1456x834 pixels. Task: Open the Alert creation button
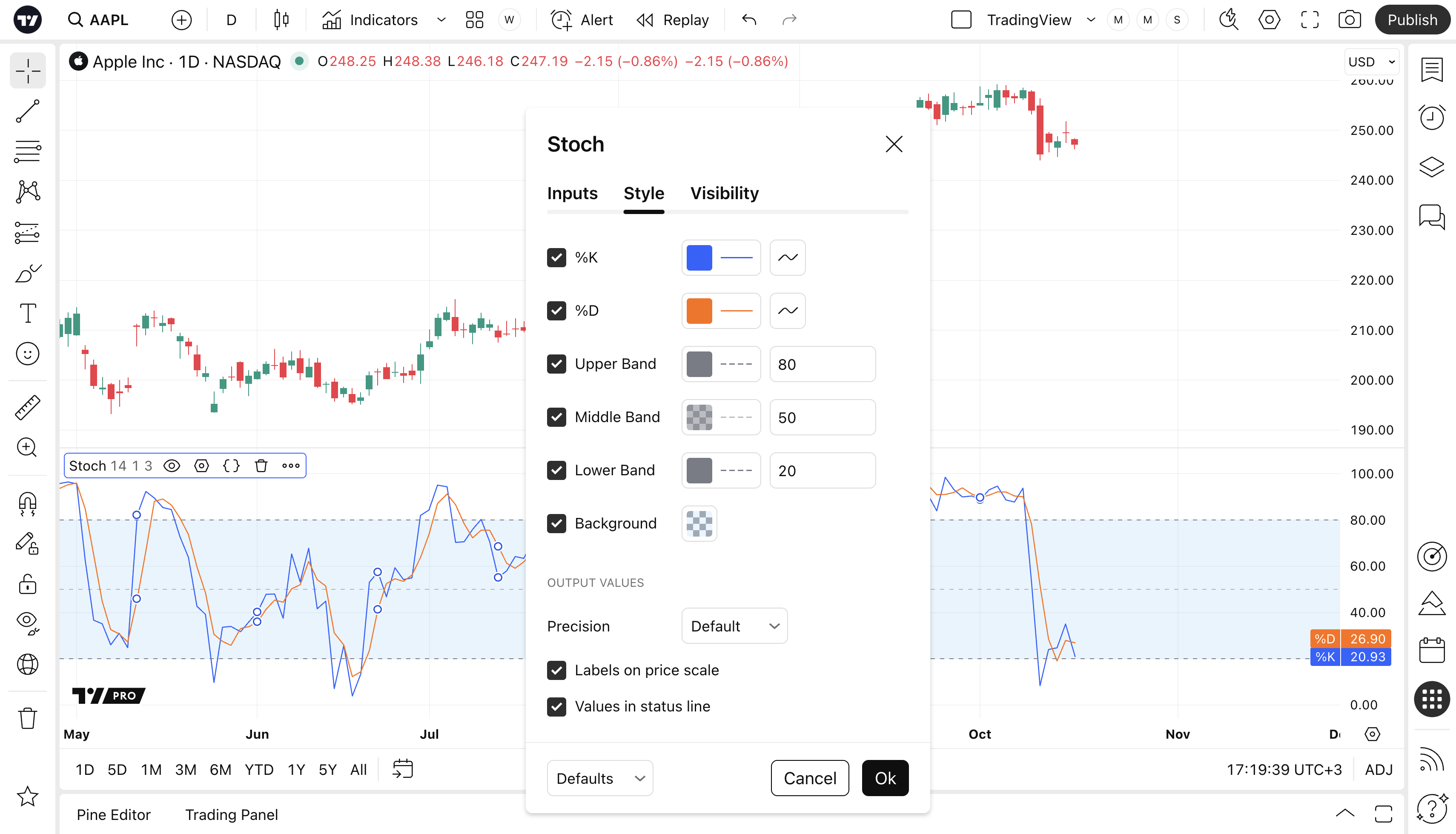(x=582, y=20)
